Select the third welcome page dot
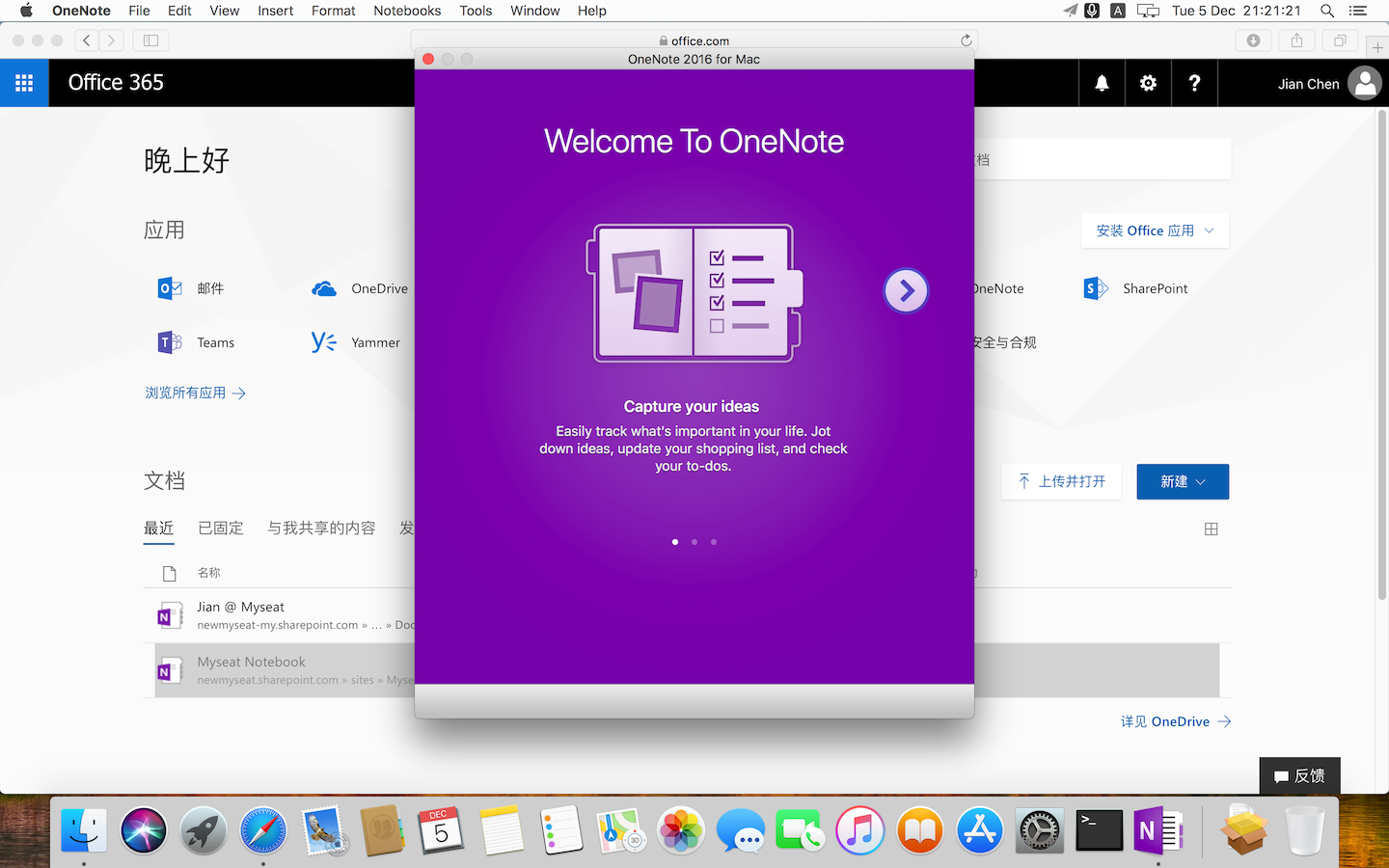 (714, 542)
